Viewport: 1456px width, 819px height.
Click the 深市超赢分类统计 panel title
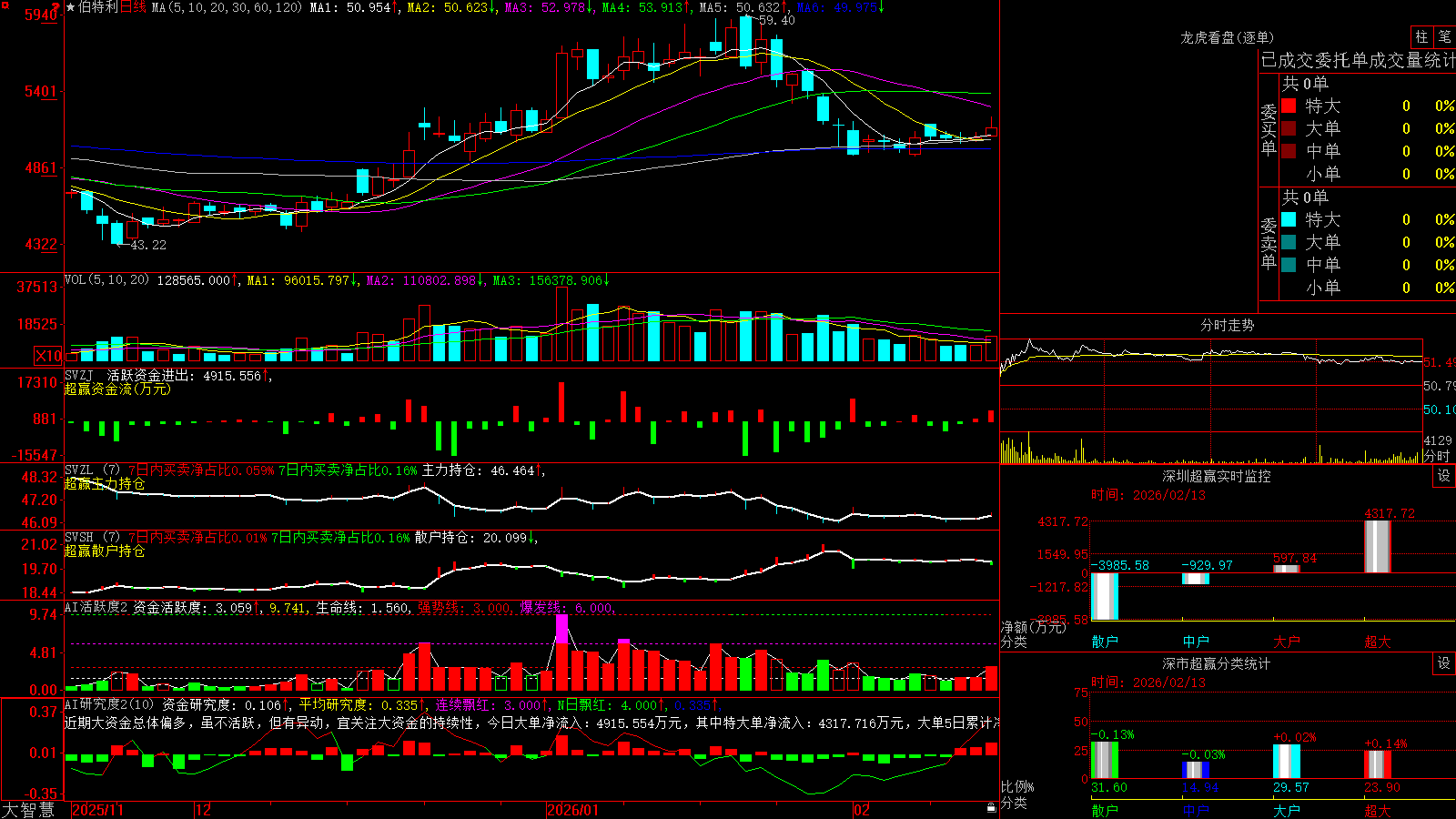[x=1216, y=663]
